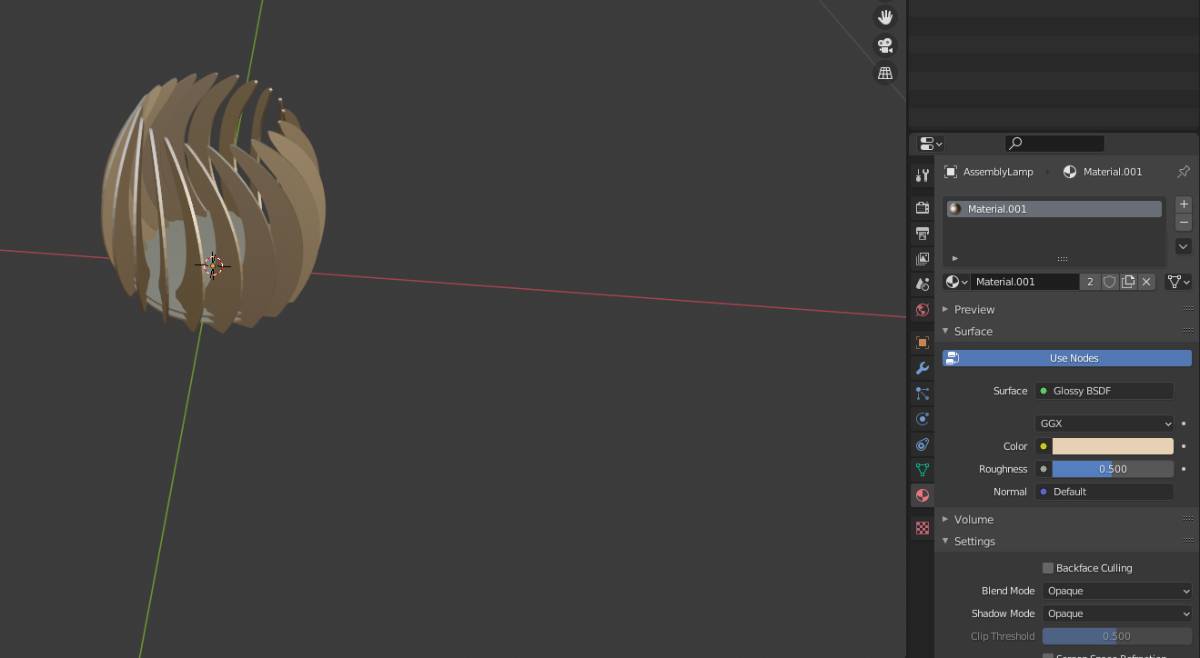The width and height of the screenshot is (1200, 658).
Task: Open properties editor type dropdown
Action: pyautogui.click(x=930, y=144)
